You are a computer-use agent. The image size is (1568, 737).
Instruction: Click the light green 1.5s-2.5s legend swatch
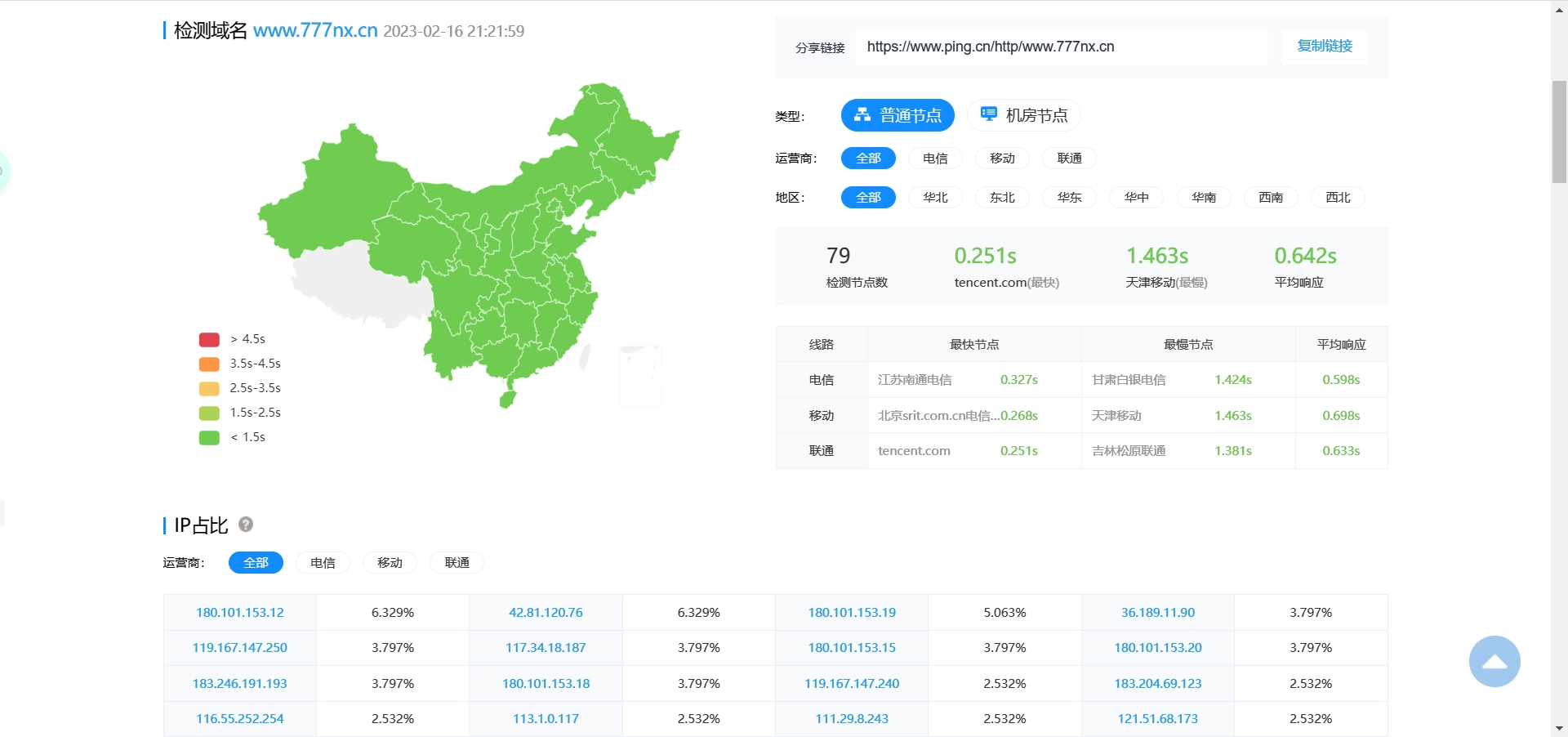click(x=209, y=413)
